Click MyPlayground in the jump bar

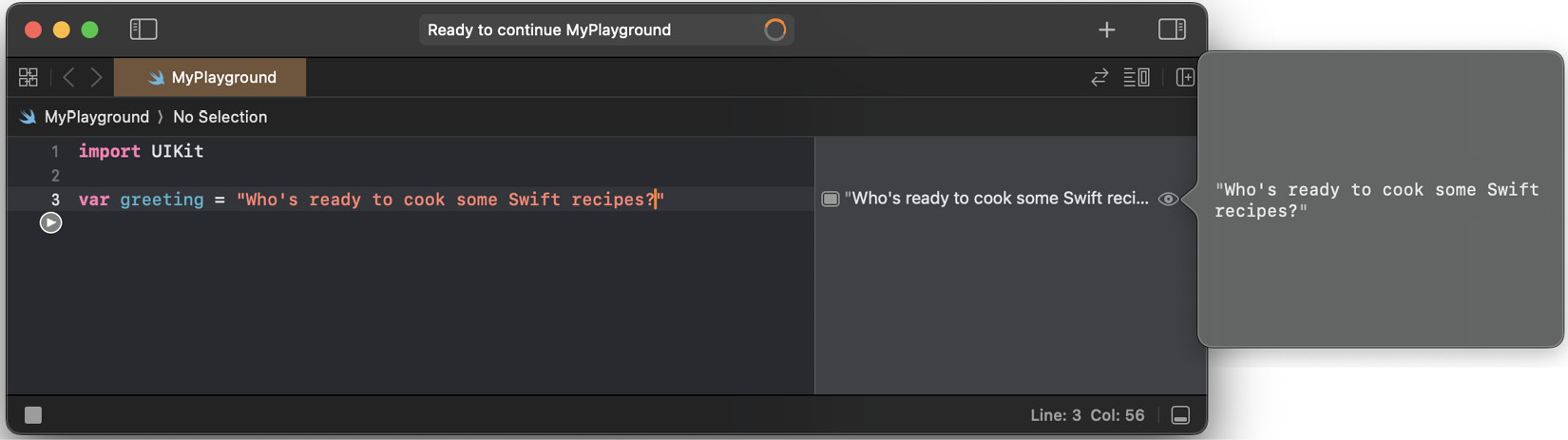click(x=96, y=117)
